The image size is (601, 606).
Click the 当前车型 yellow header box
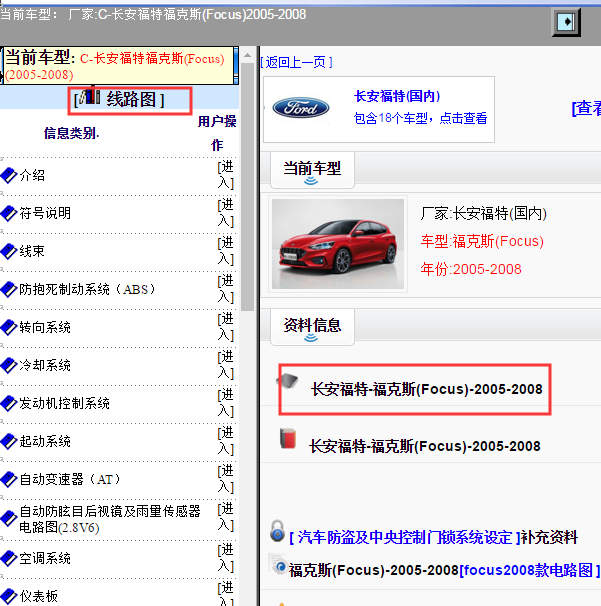(119, 66)
